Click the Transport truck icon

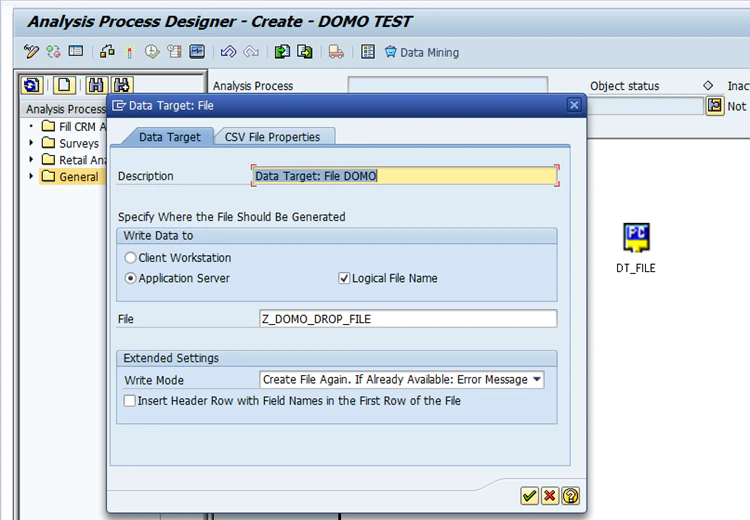336,52
